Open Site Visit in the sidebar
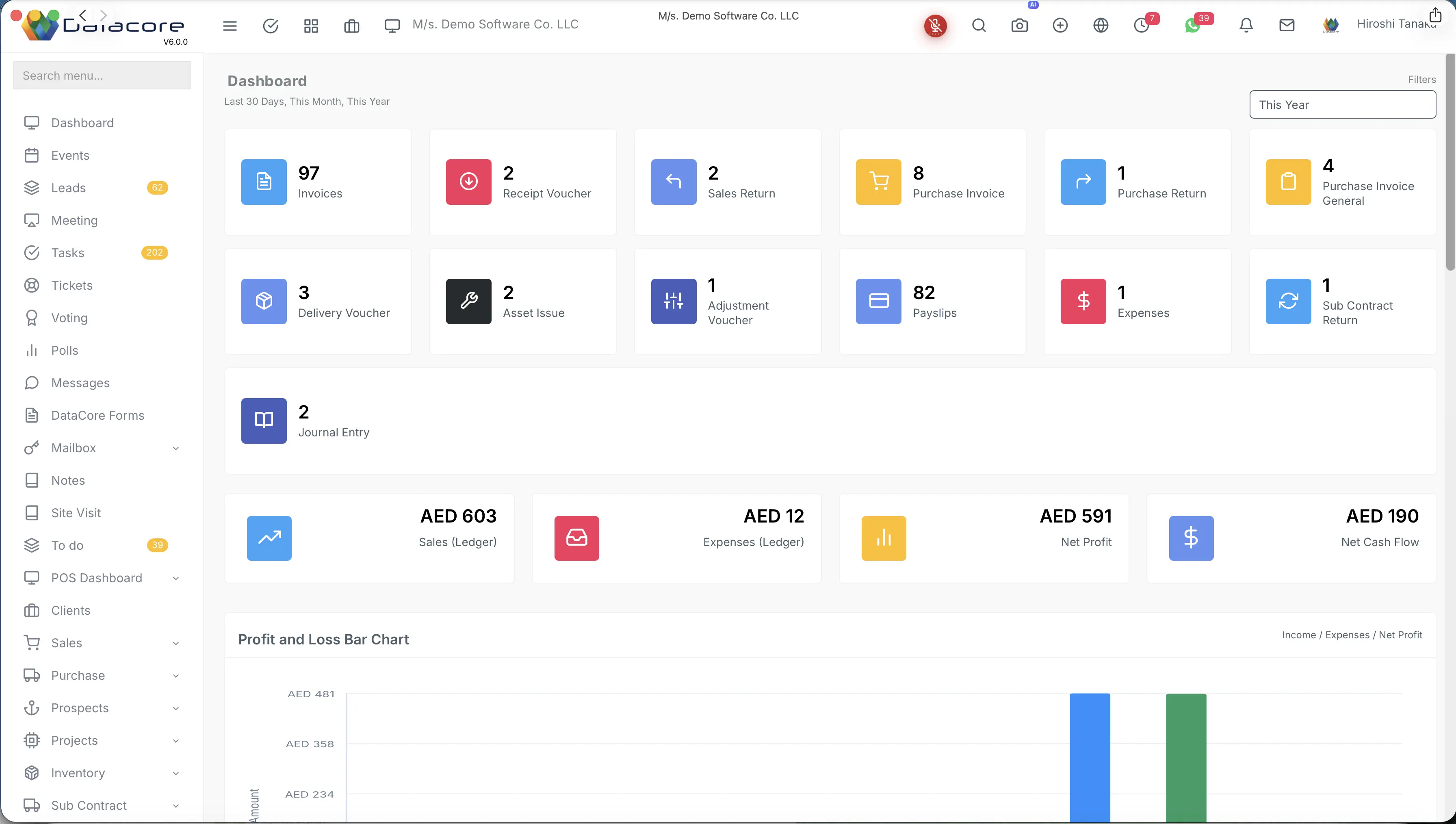 [x=76, y=513]
